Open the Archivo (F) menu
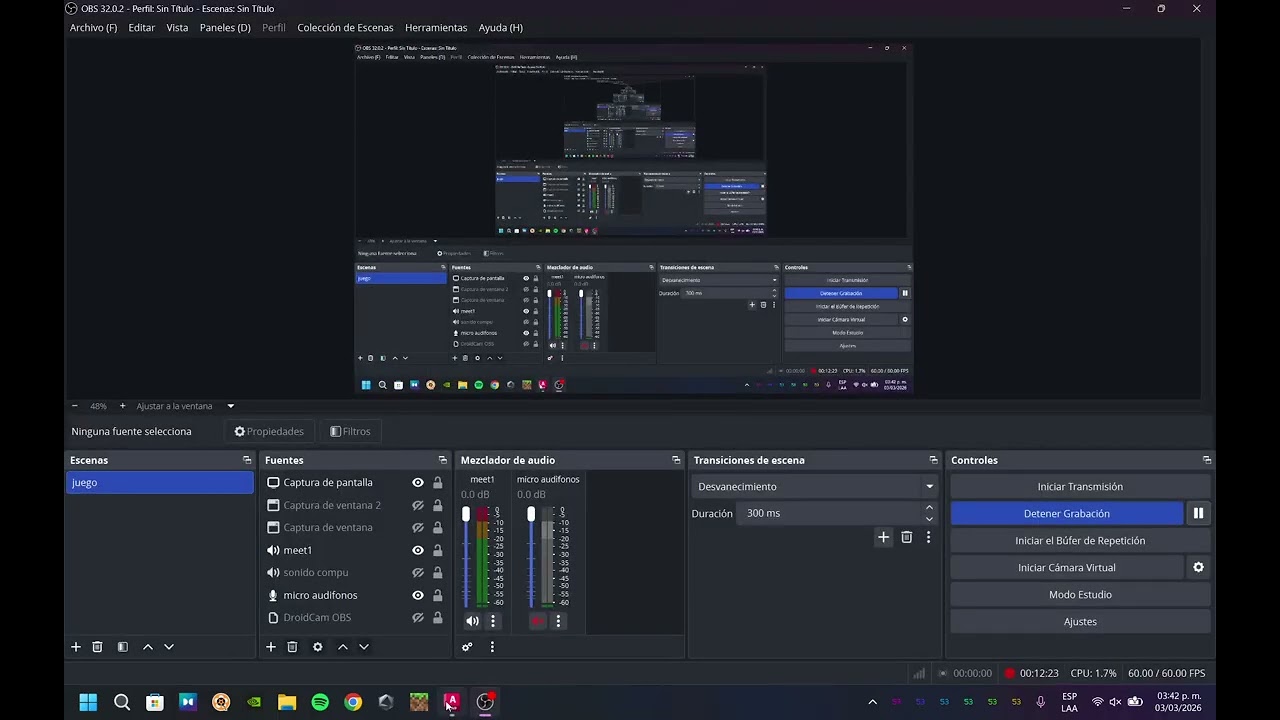This screenshot has width=1280, height=720. tap(93, 28)
